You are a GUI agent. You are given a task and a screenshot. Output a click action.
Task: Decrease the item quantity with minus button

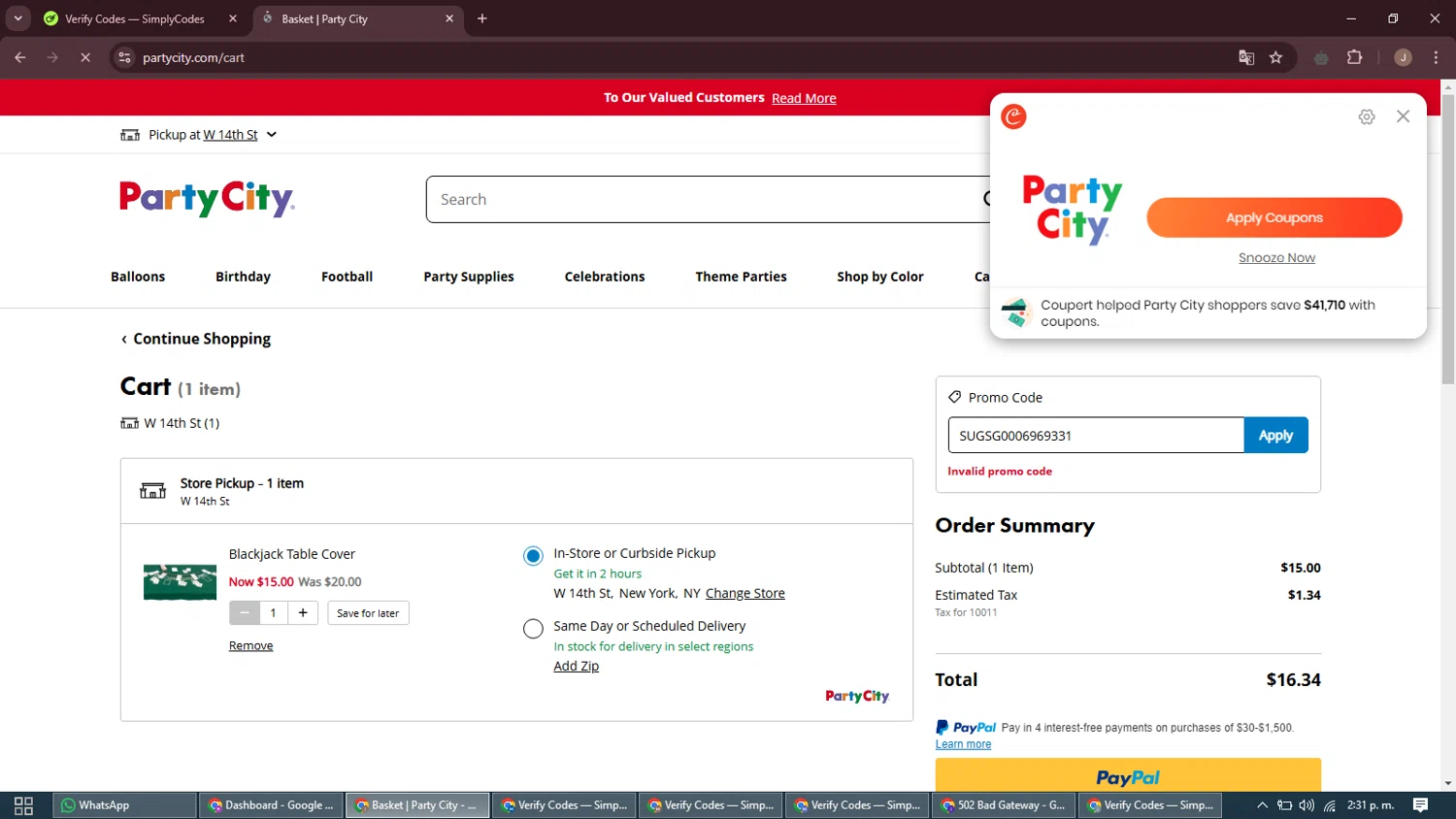(x=245, y=613)
